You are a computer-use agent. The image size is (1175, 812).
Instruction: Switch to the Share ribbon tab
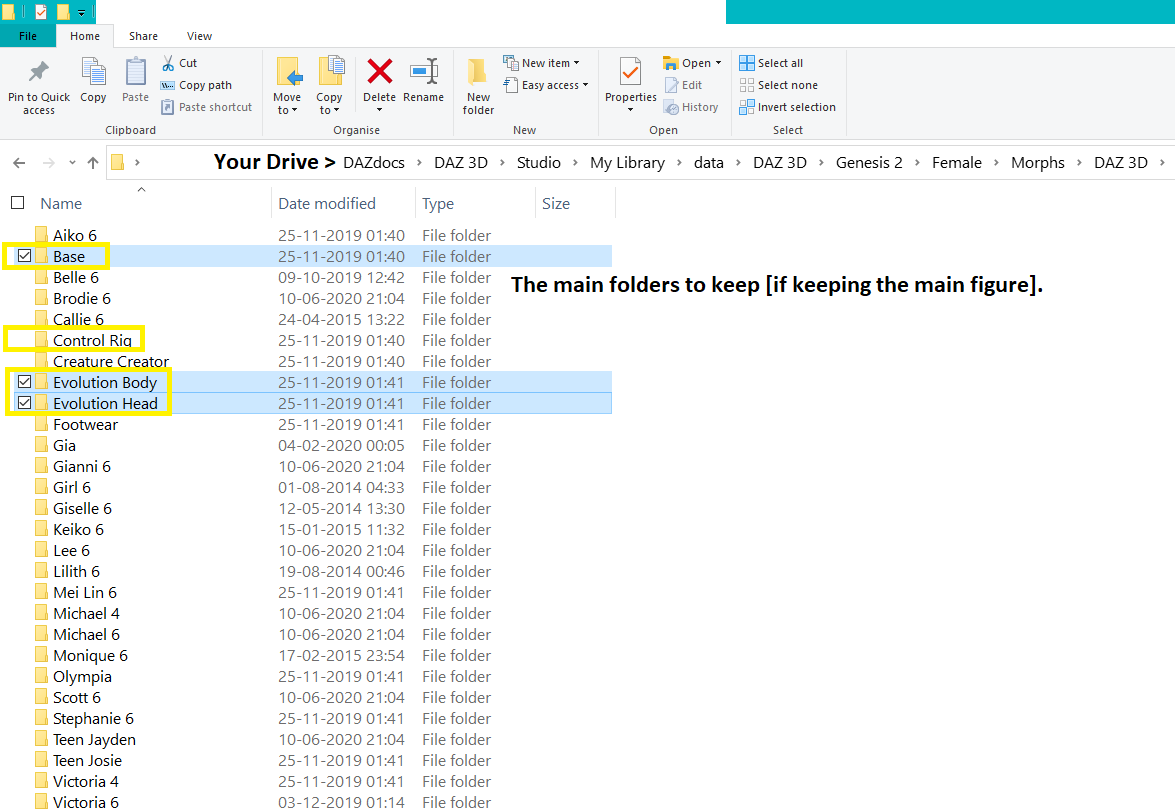tap(143, 36)
